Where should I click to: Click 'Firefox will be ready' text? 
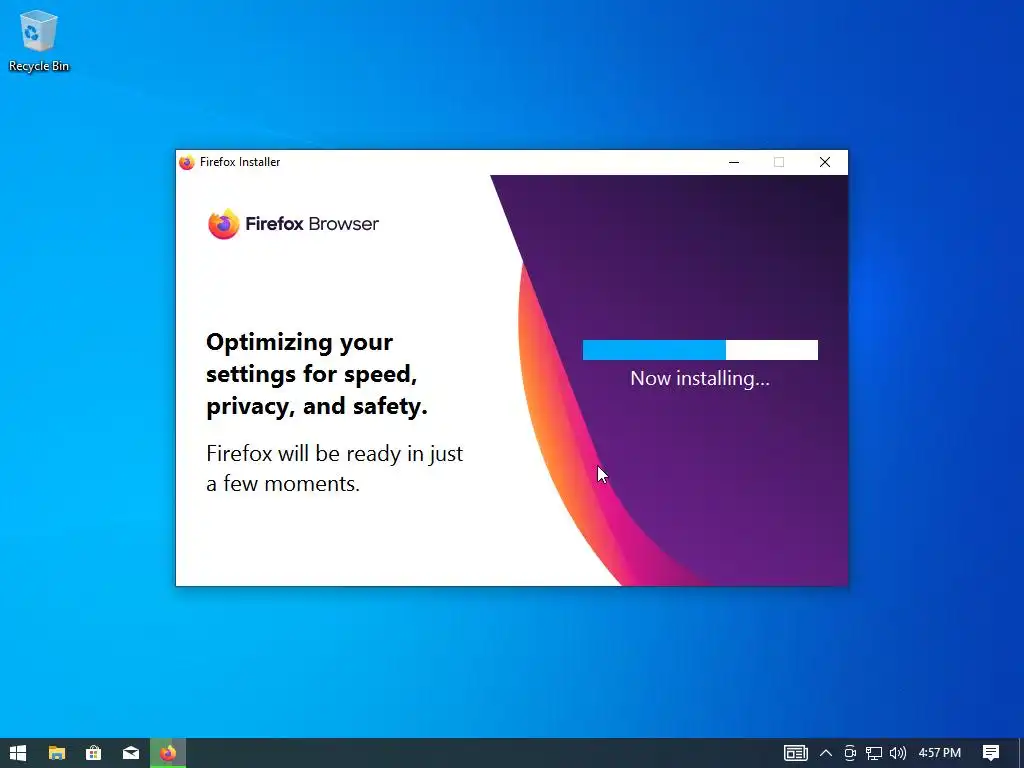[x=334, y=468]
